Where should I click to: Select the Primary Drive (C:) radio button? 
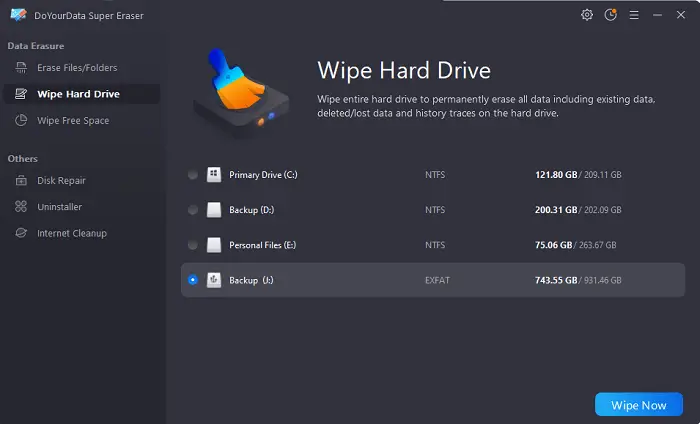(193, 175)
